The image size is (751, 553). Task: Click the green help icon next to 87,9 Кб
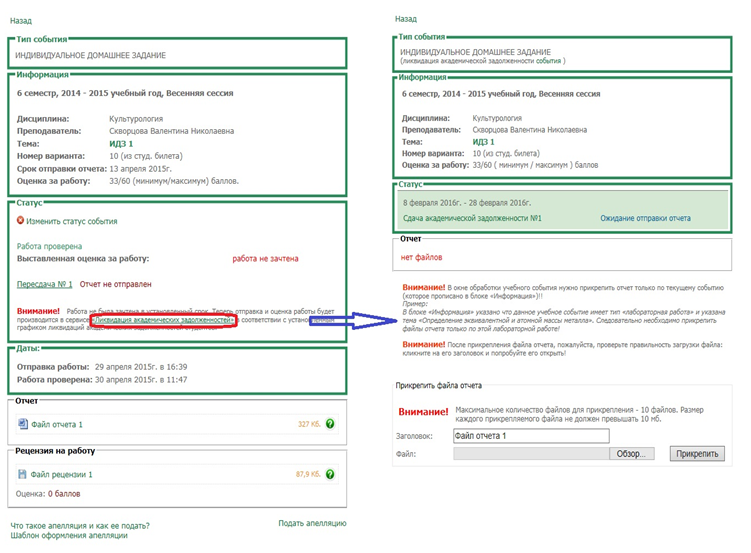pos(330,475)
